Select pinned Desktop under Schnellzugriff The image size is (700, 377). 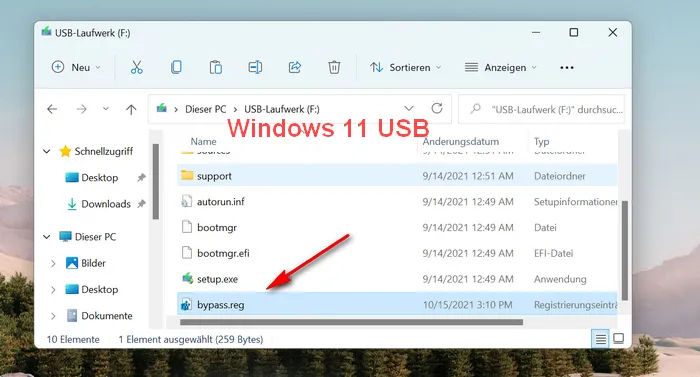100,177
